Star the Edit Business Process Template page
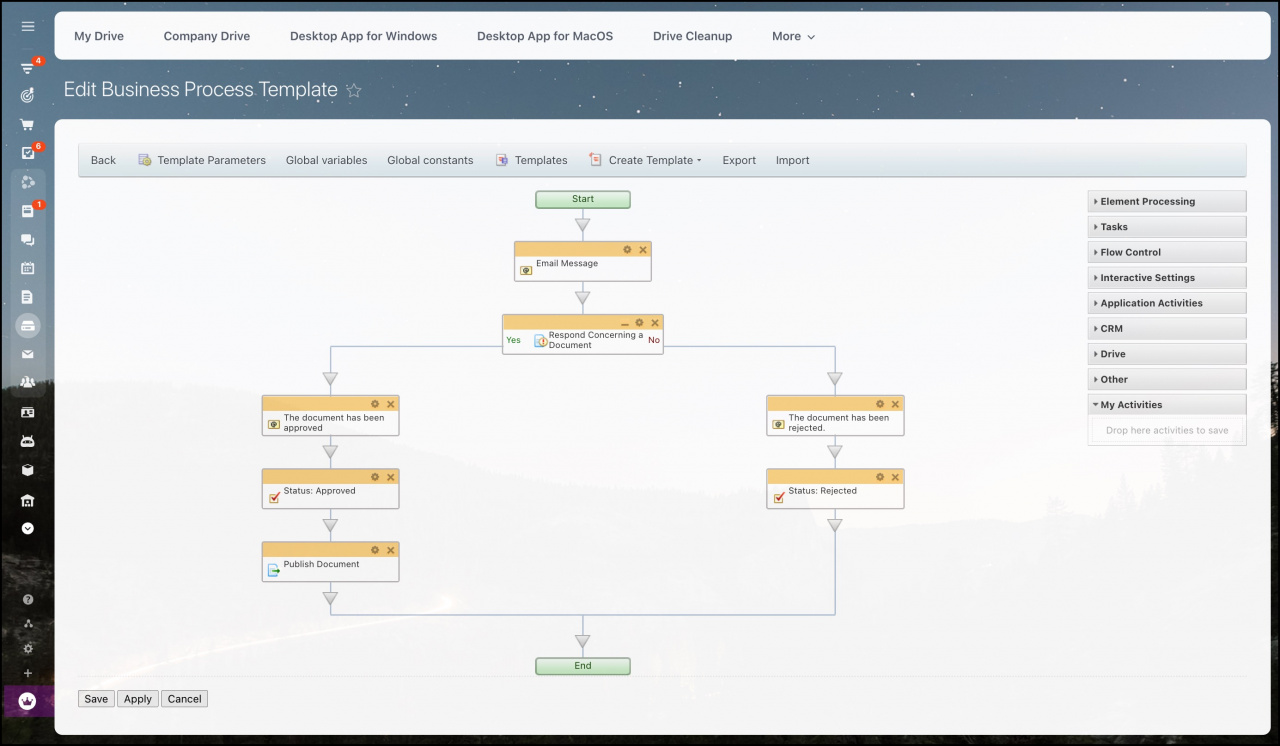The width and height of the screenshot is (1280, 746). 354,90
